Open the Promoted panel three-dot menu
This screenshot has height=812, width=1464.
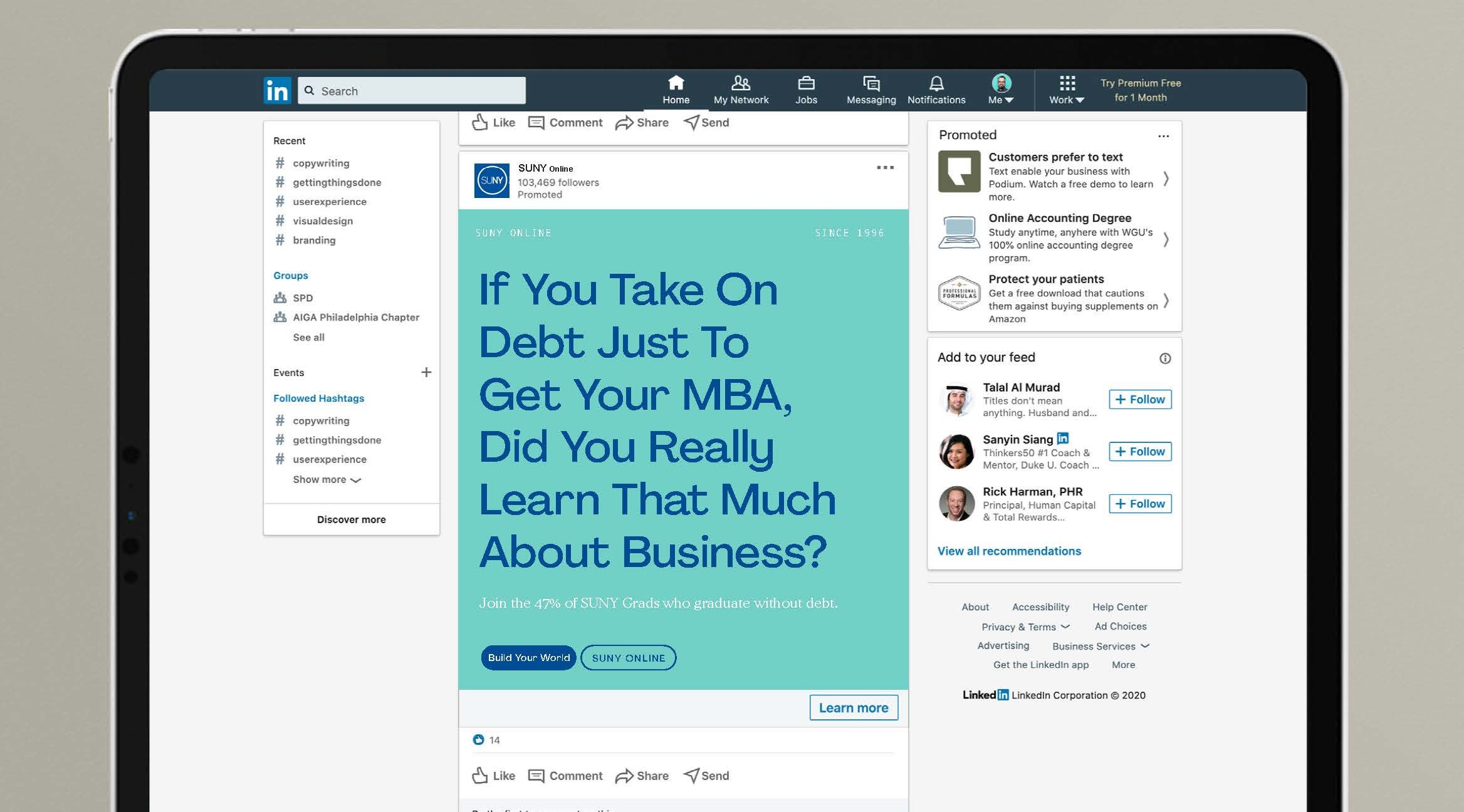pos(1163,136)
